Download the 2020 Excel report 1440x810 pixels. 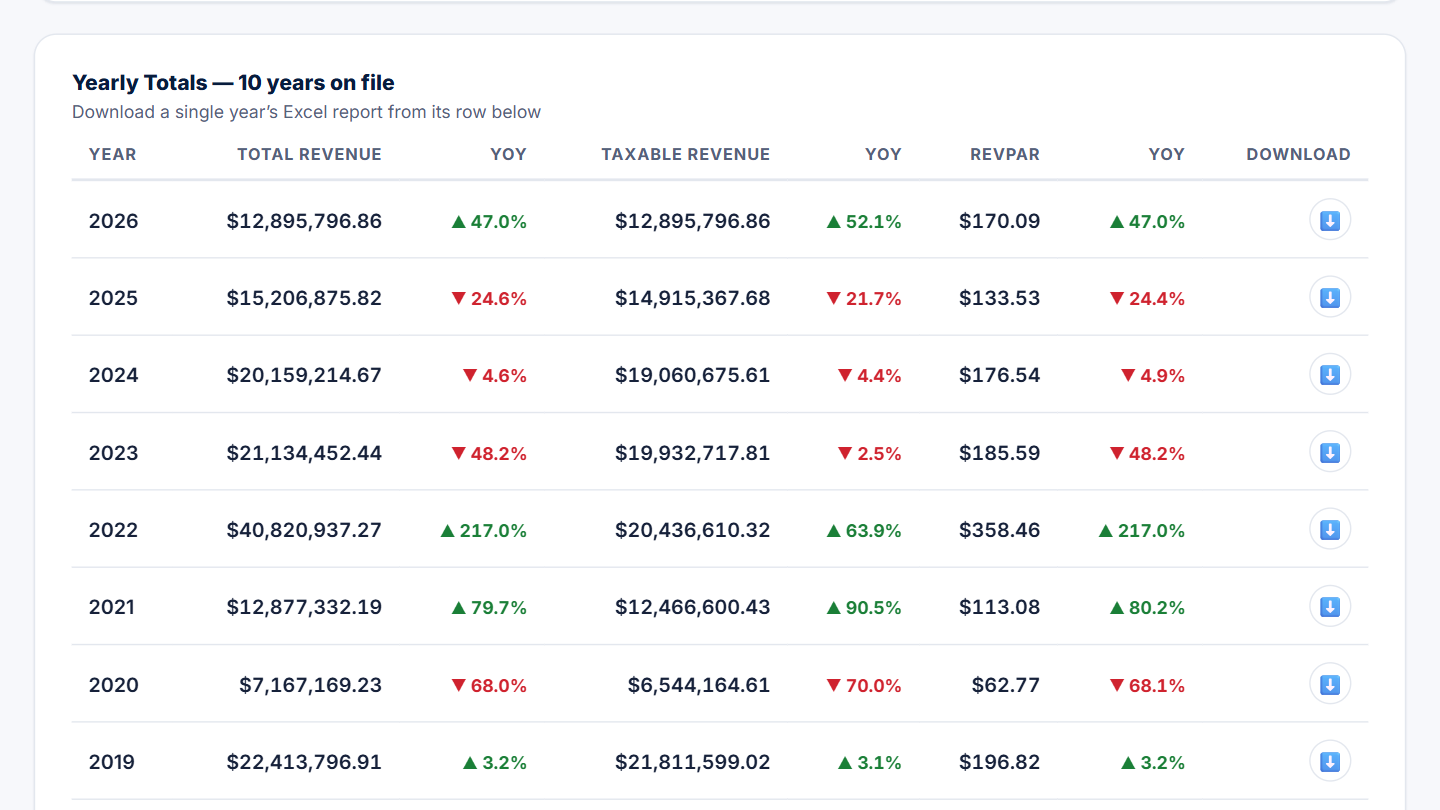point(1330,685)
